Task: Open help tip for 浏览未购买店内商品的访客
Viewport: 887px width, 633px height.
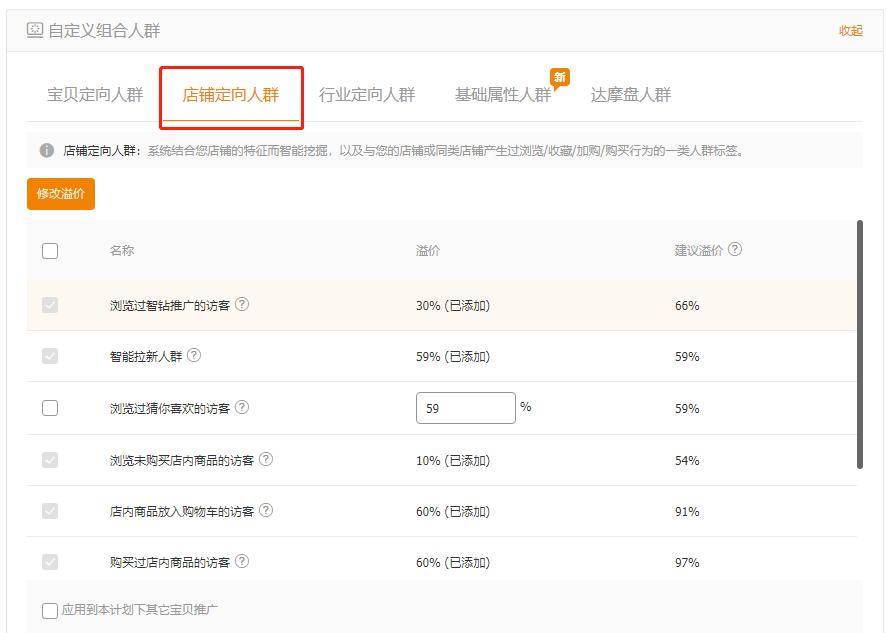Action: click(267, 461)
